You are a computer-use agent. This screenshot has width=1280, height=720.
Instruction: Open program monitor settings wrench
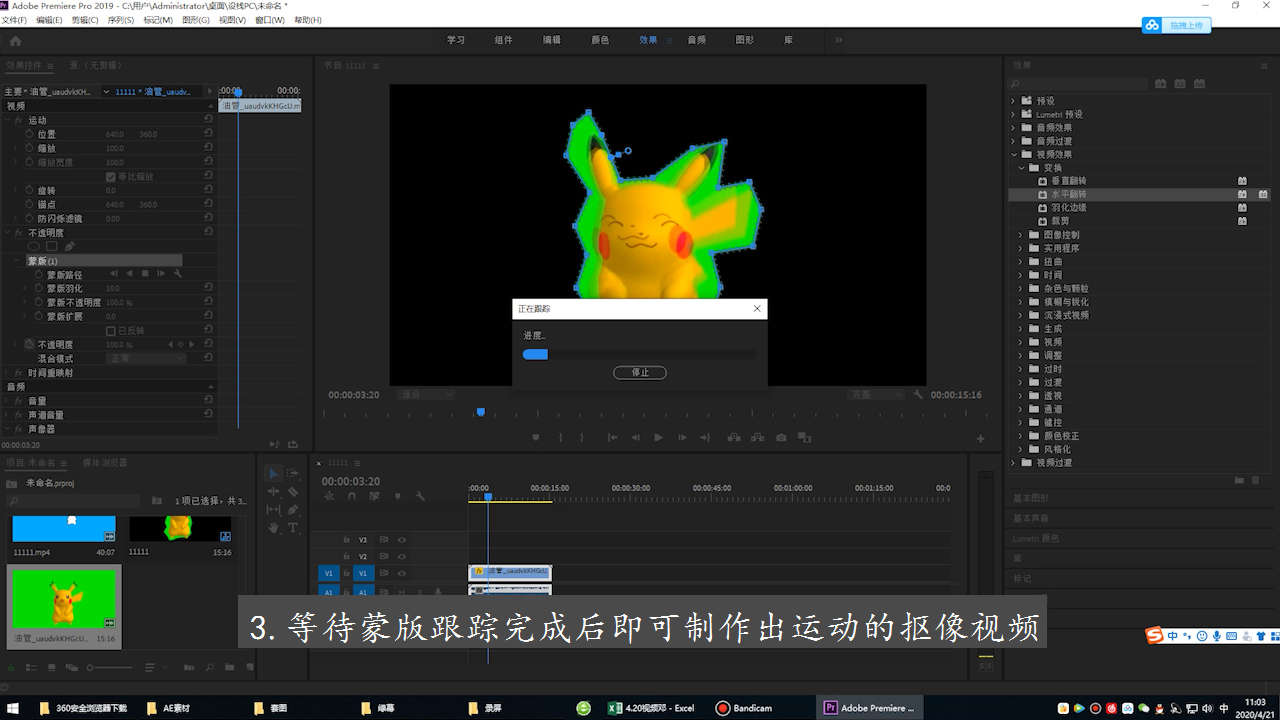coord(918,395)
